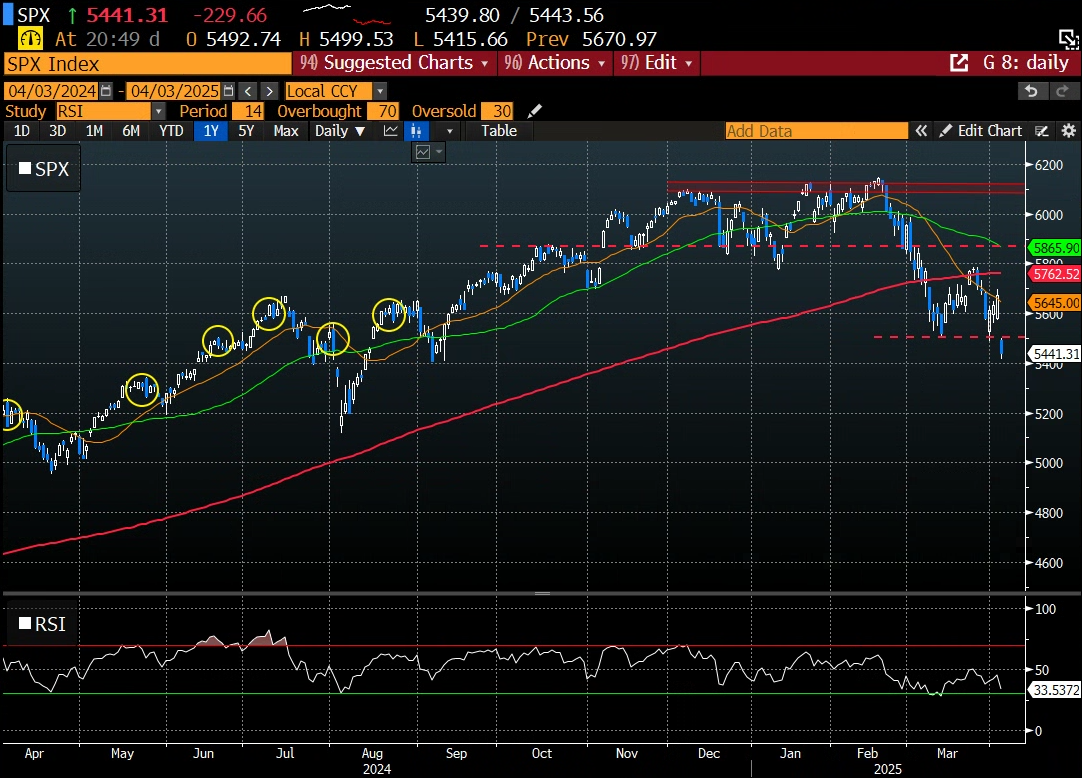Click the Period 14 field

point(248,111)
